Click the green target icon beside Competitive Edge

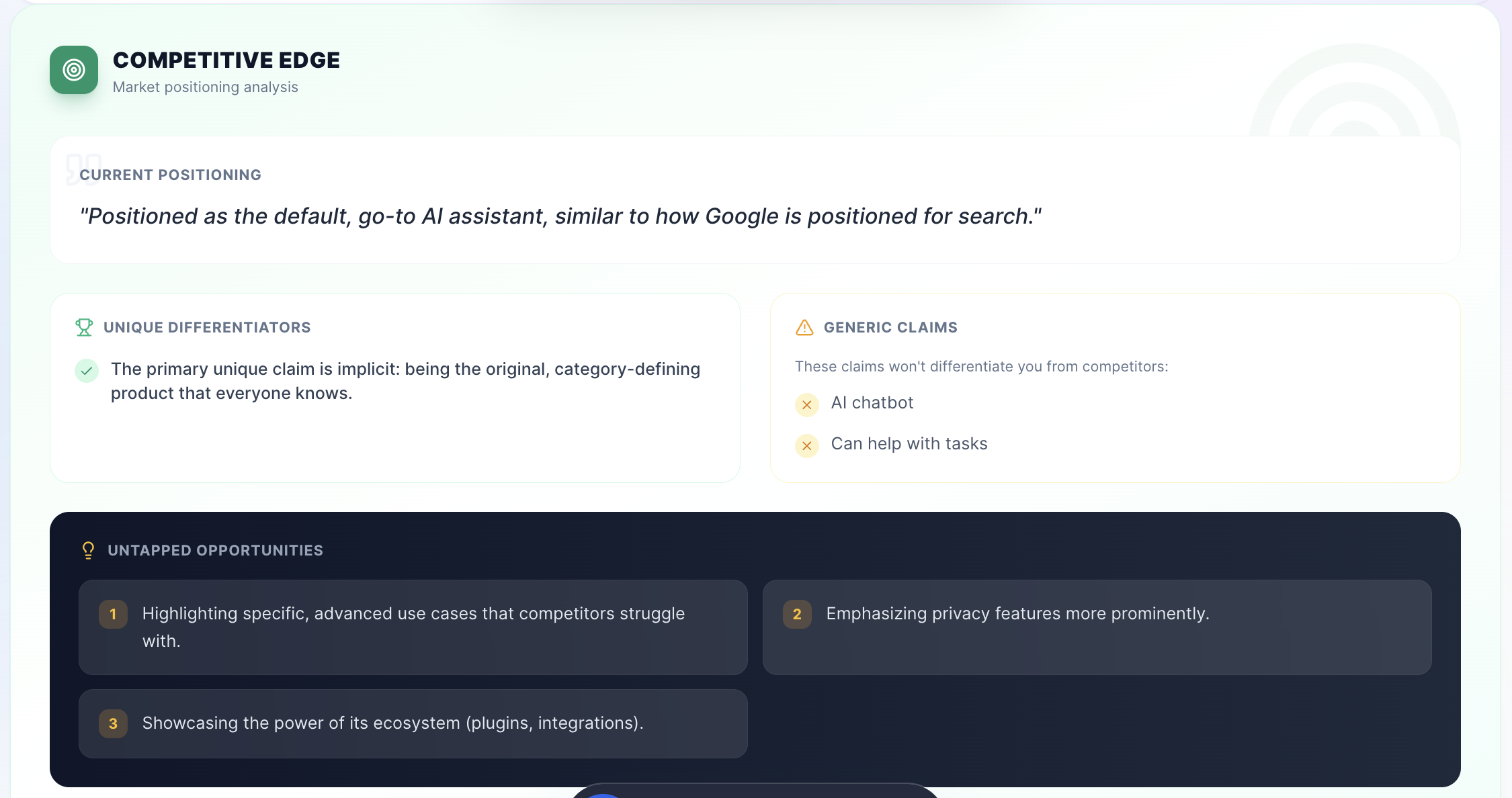click(74, 70)
